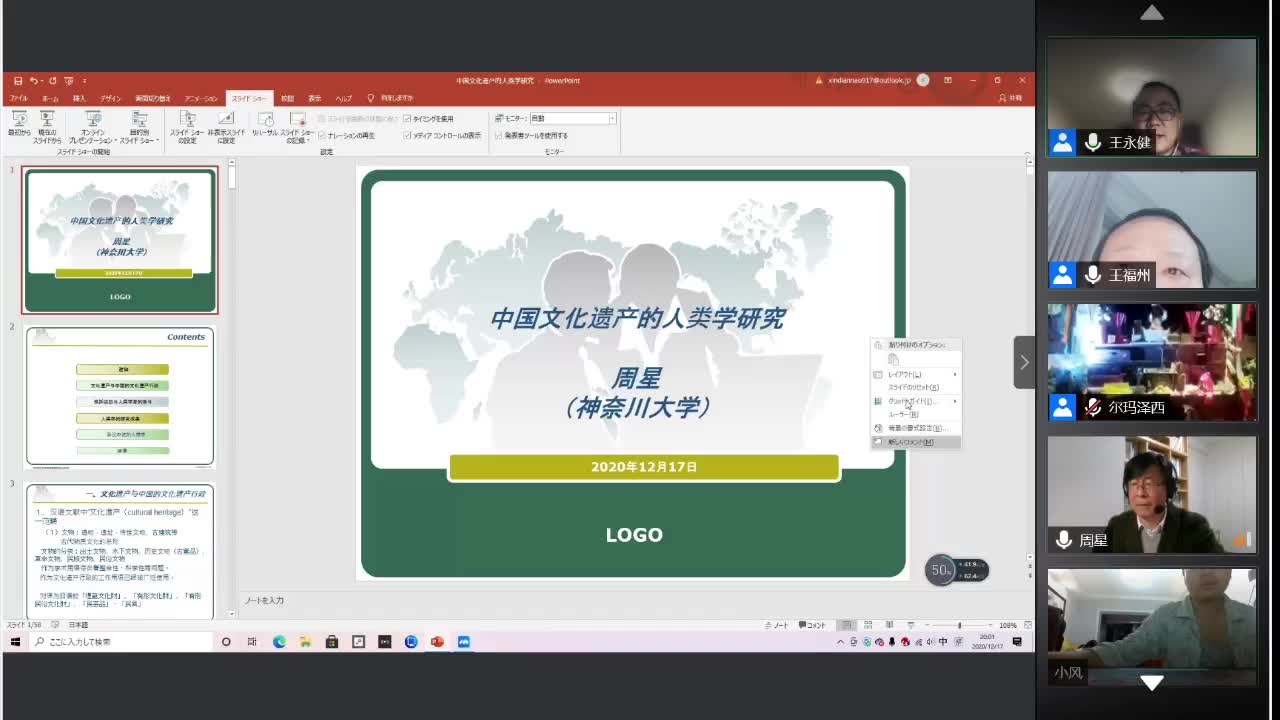Open Custom Slide Show (目的別スライドショー) menu

(139, 127)
